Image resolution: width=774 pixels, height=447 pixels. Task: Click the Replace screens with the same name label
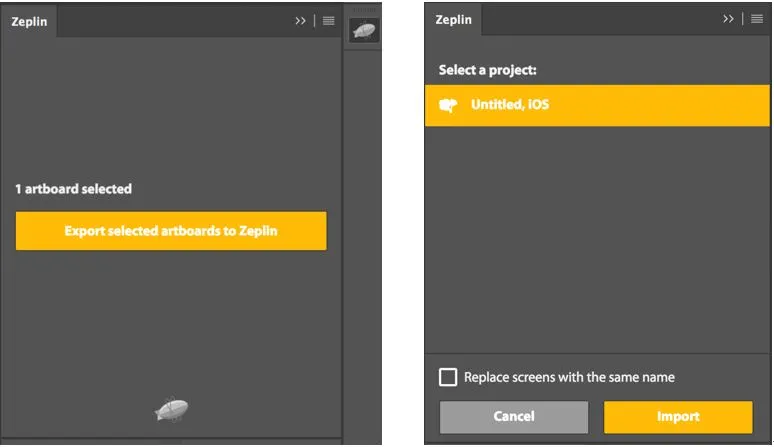569,377
